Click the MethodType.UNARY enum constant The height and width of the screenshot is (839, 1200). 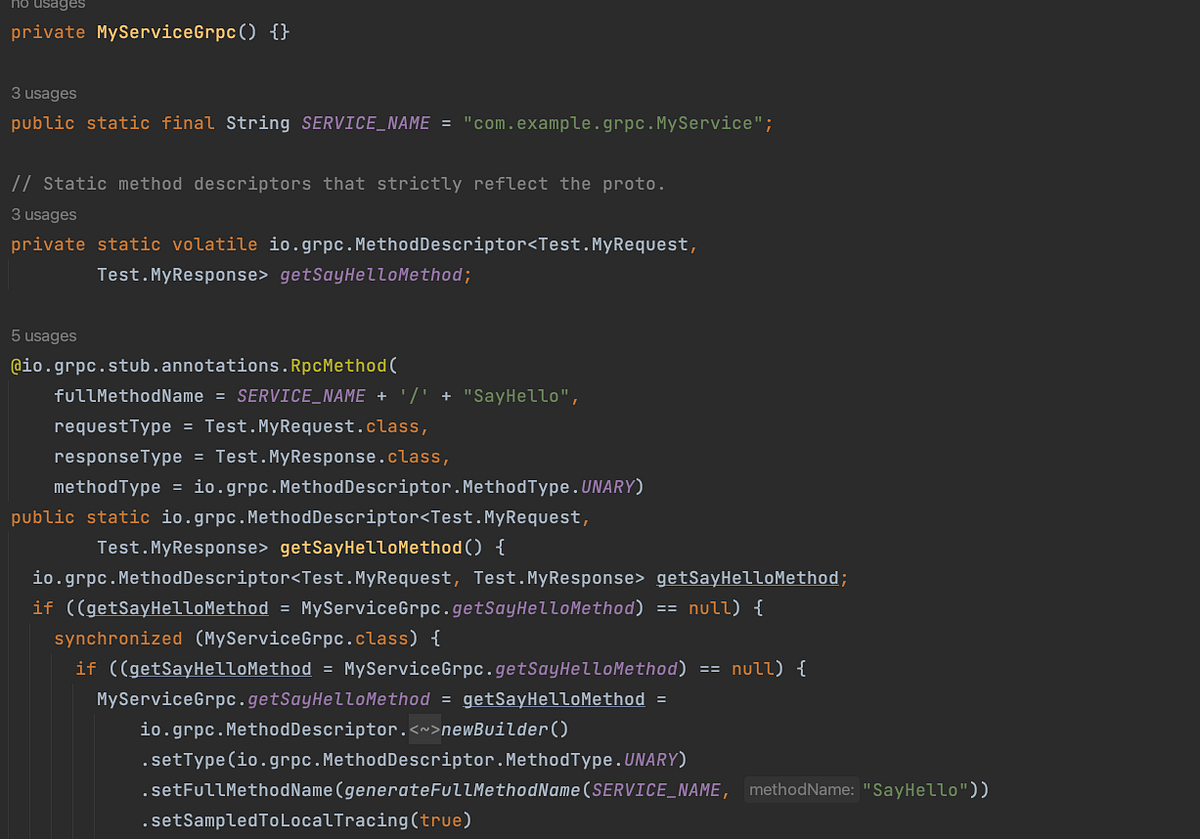[x=610, y=486]
